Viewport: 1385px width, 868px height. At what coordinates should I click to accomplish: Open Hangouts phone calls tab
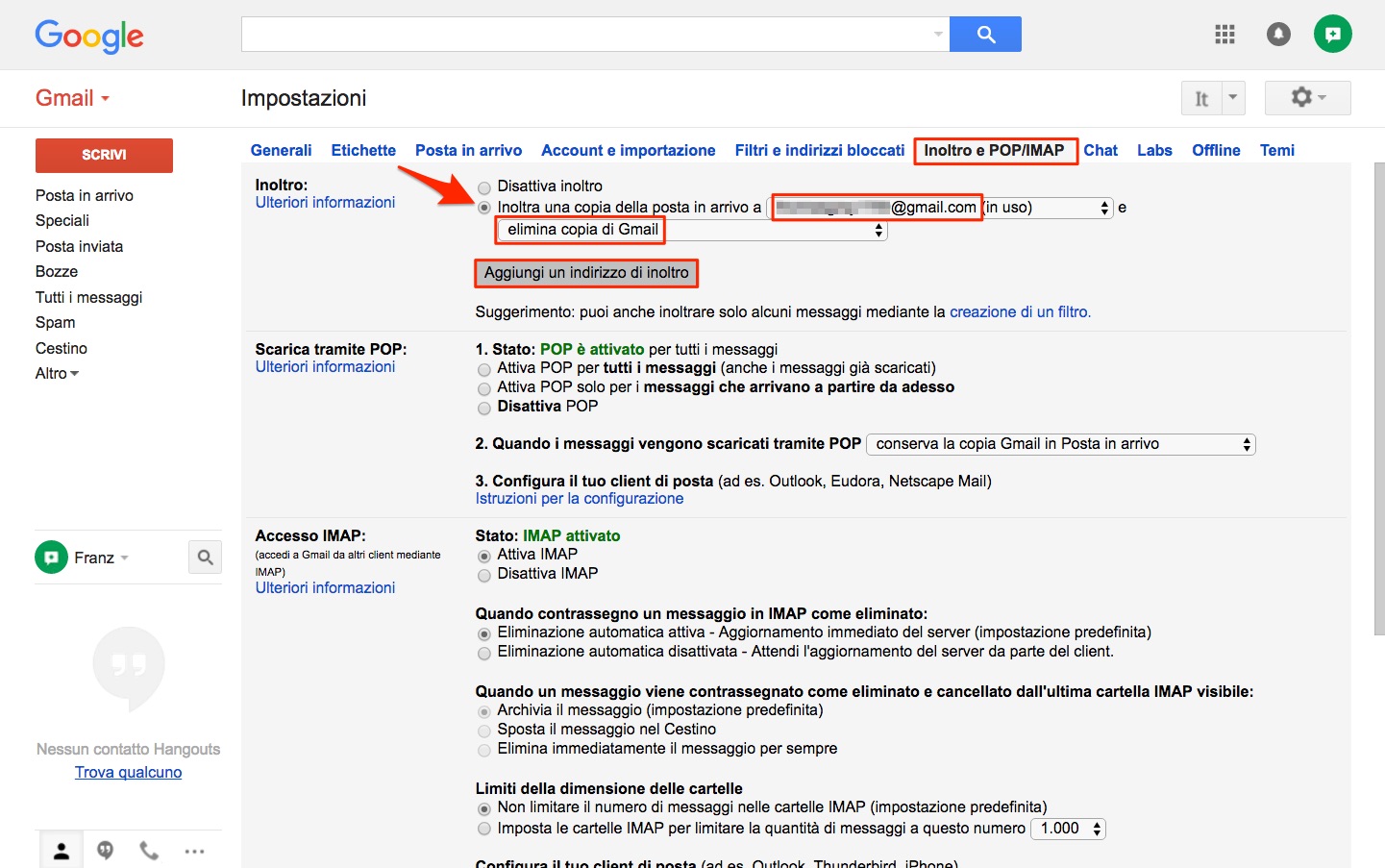(x=149, y=851)
